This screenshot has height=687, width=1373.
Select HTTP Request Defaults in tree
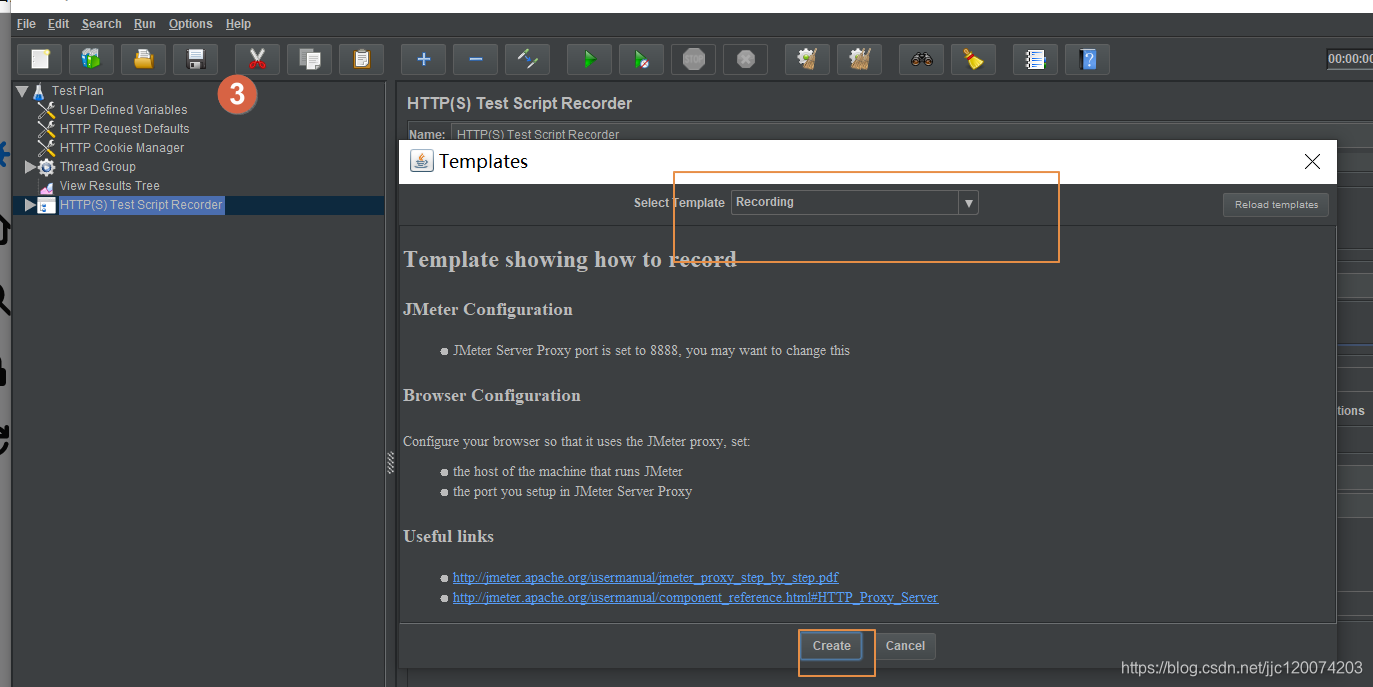(124, 129)
